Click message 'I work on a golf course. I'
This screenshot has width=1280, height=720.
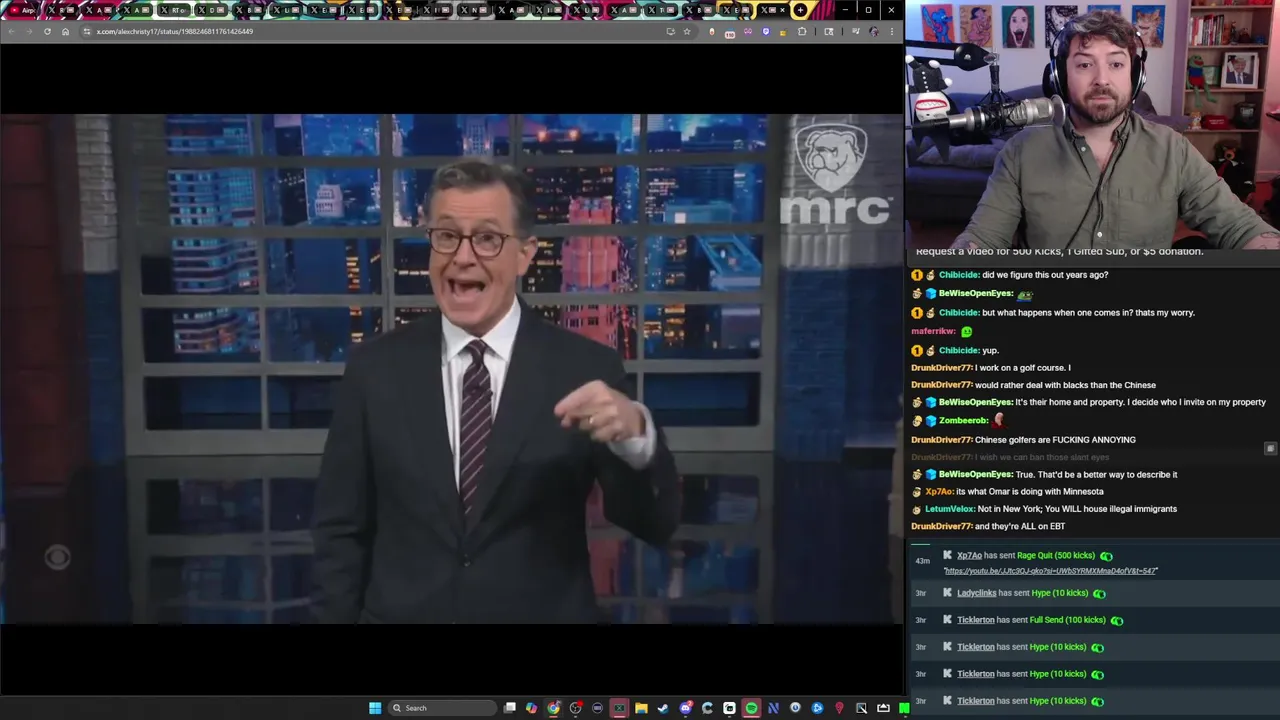point(1023,368)
